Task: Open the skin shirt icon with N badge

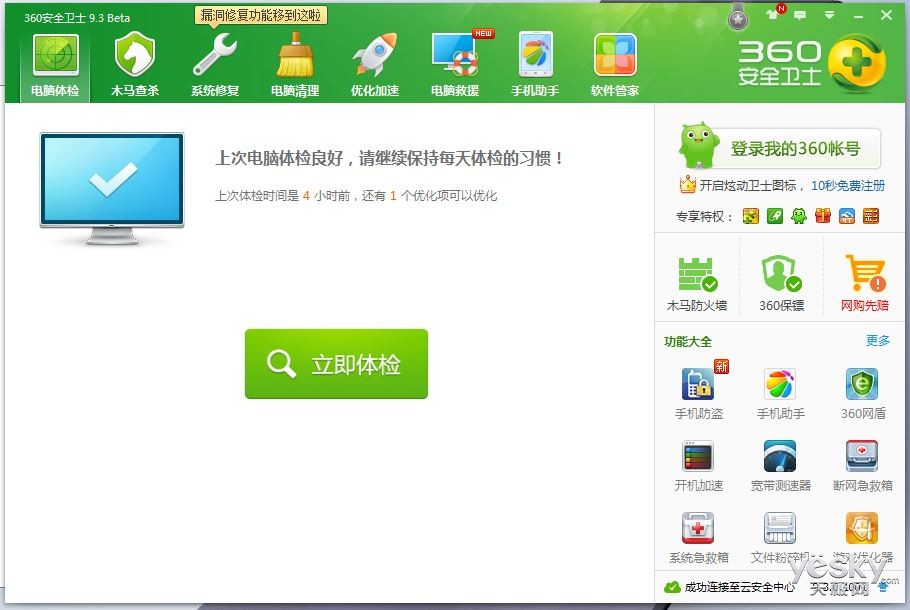Action: point(773,14)
